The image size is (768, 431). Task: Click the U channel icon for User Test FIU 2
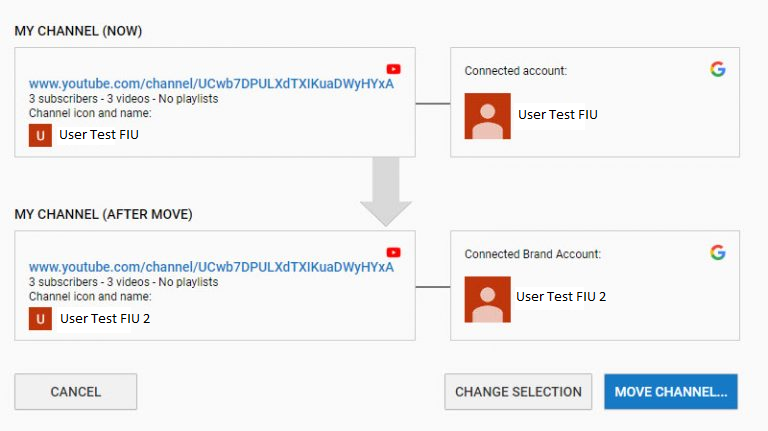pyautogui.click(x=40, y=319)
